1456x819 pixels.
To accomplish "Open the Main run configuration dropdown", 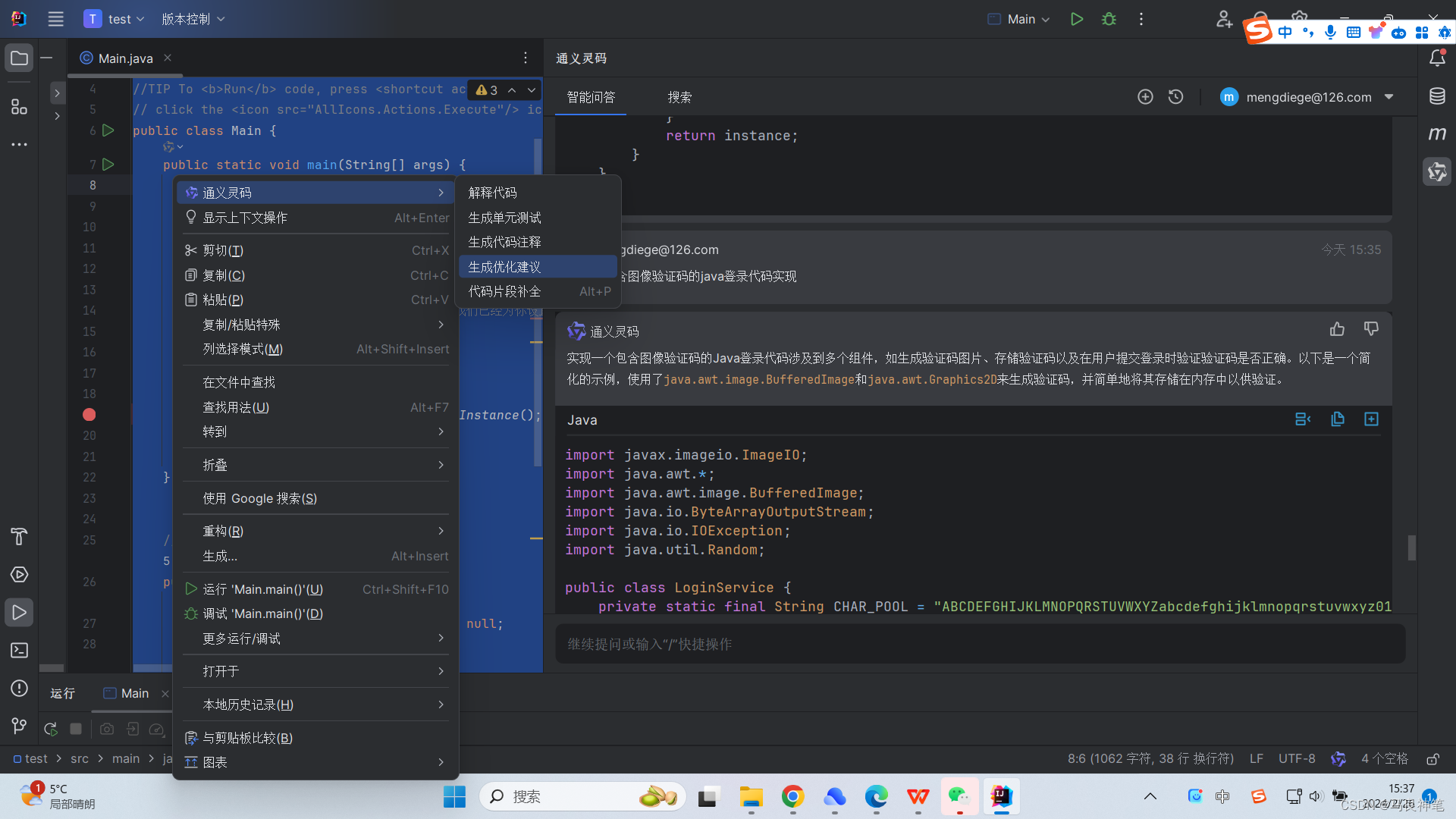I will [x=1019, y=19].
